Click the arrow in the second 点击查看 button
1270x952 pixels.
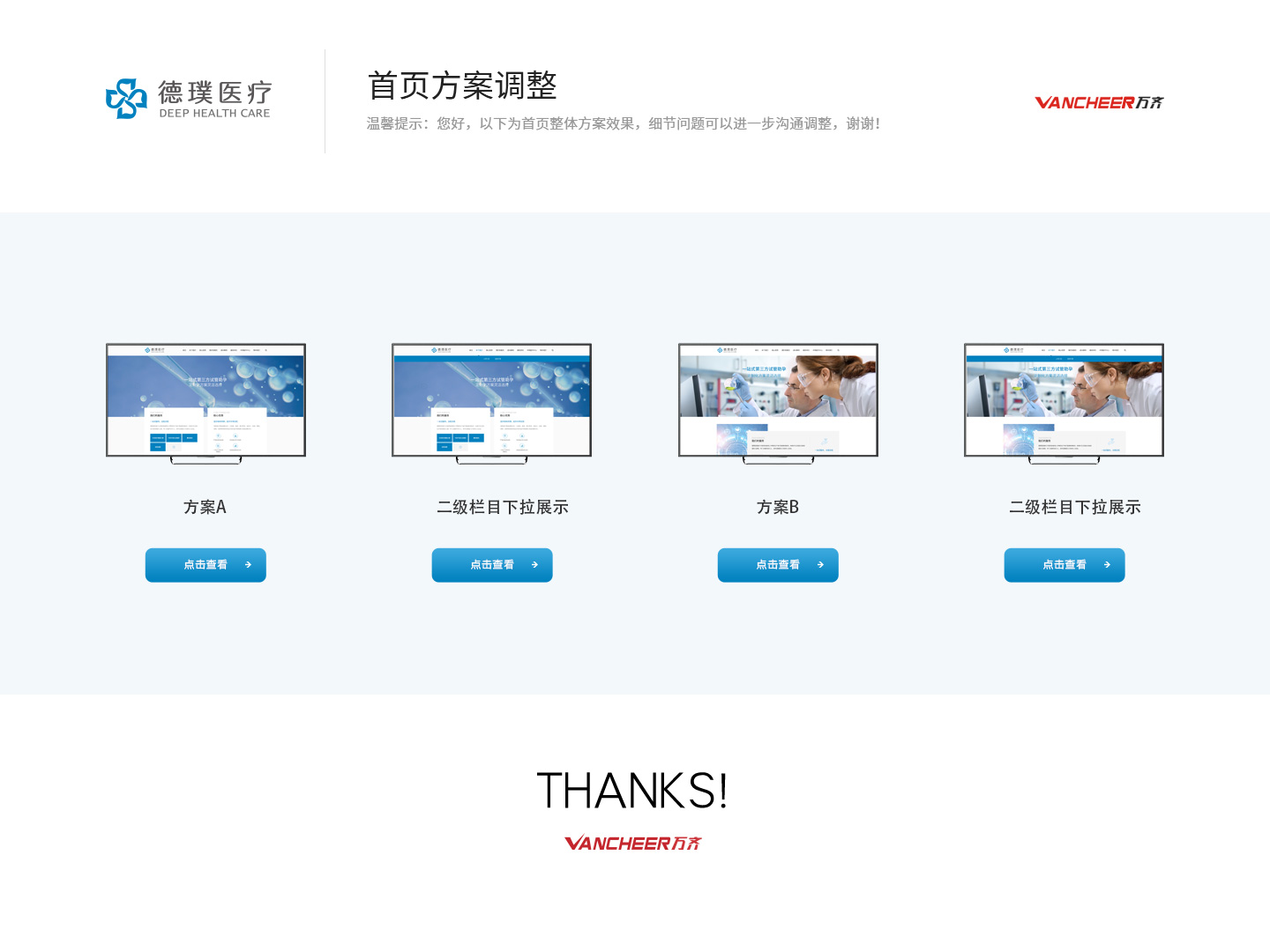pyautogui.click(x=534, y=565)
